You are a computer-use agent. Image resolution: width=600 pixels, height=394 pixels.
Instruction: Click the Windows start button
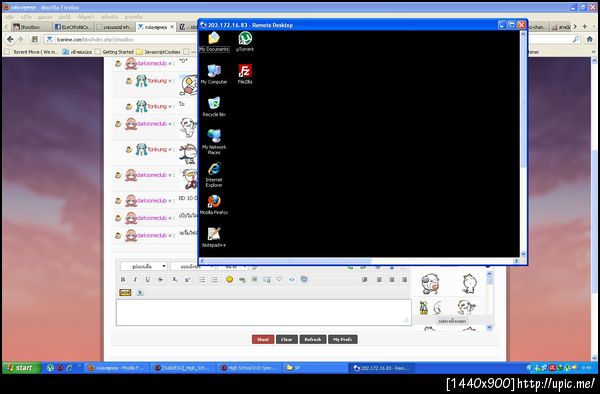tap(21, 368)
